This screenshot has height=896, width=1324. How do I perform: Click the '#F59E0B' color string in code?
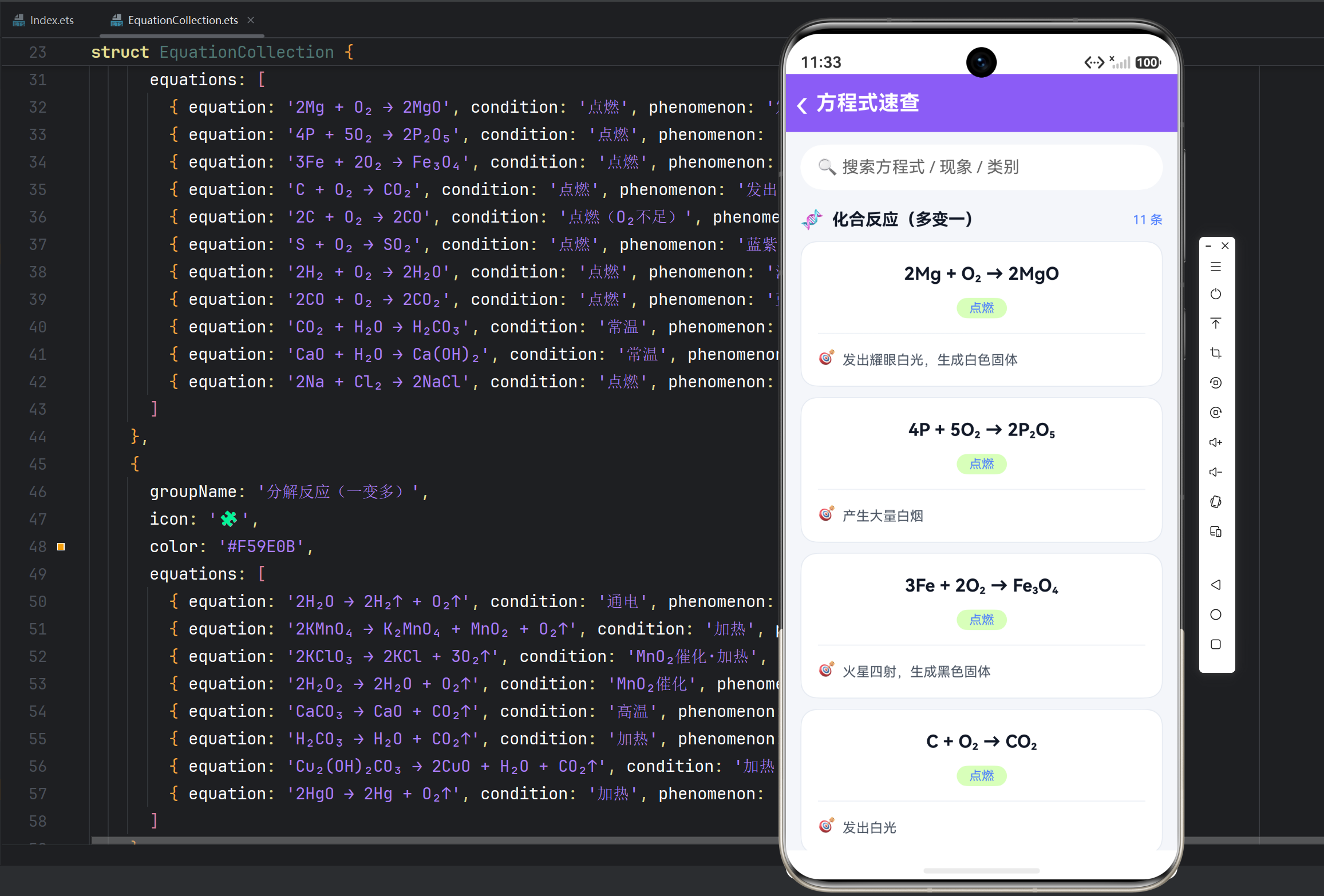[x=262, y=546]
